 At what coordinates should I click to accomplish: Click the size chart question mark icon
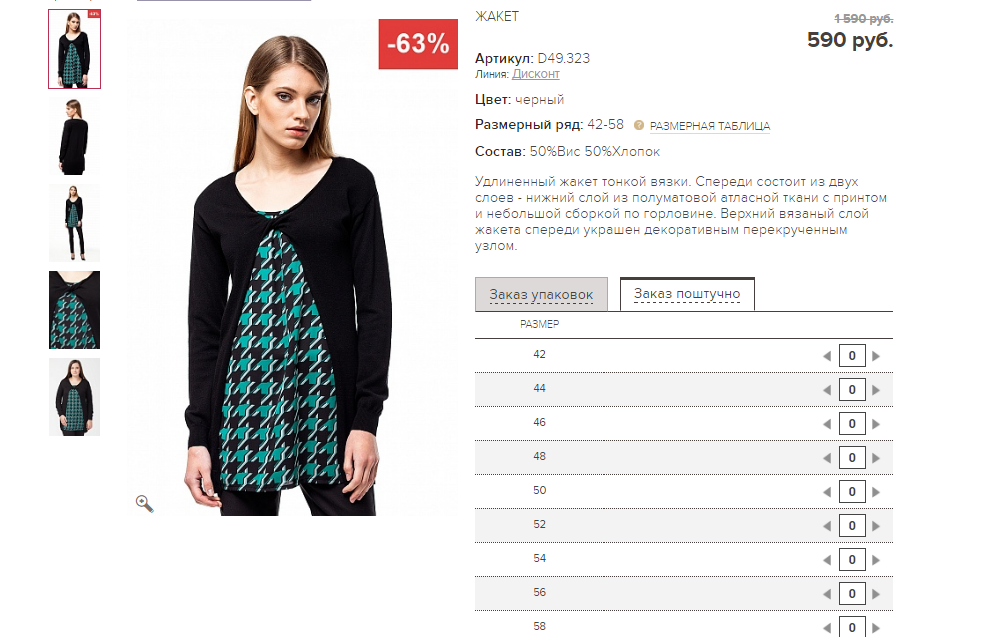point(639,126)
